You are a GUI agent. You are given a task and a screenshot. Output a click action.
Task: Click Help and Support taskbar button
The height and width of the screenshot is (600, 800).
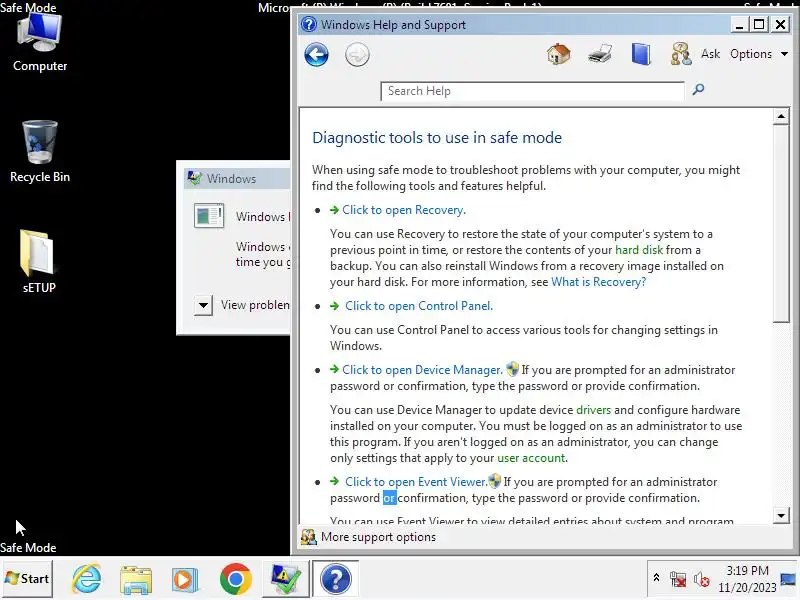(335, 579)
